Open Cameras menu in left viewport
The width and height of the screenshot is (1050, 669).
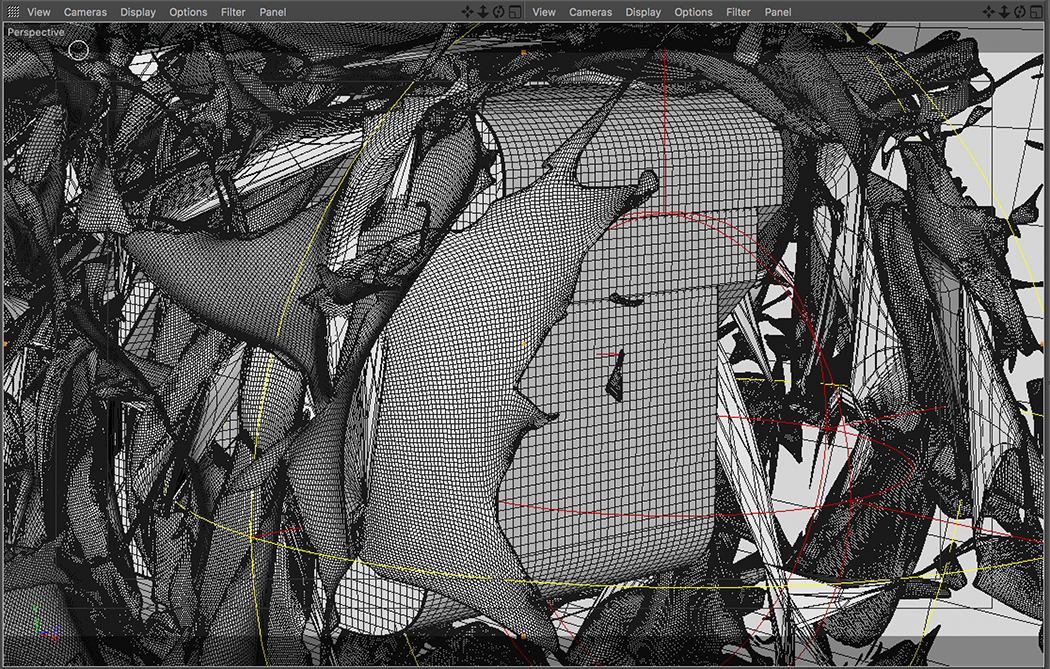click(x=85, y=12)
